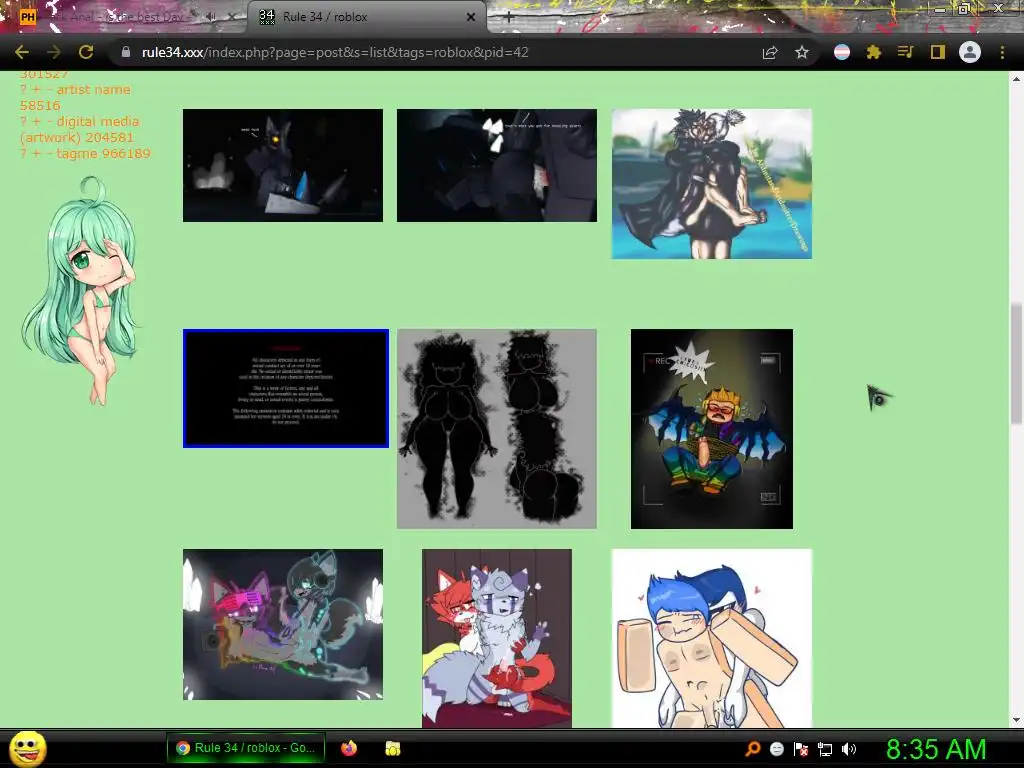This screenshot has height=768, width=1024.
Task: Click the magnifier search icon in tray
Action: [753, 749]
